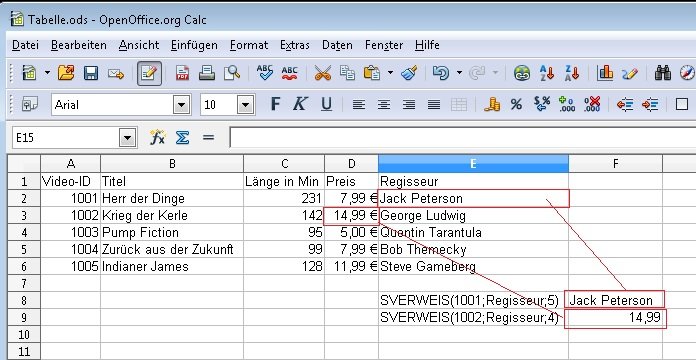Apply Standard number format
Image resolution: width=696 pixels, height=360 pixels.
[542, 104]
